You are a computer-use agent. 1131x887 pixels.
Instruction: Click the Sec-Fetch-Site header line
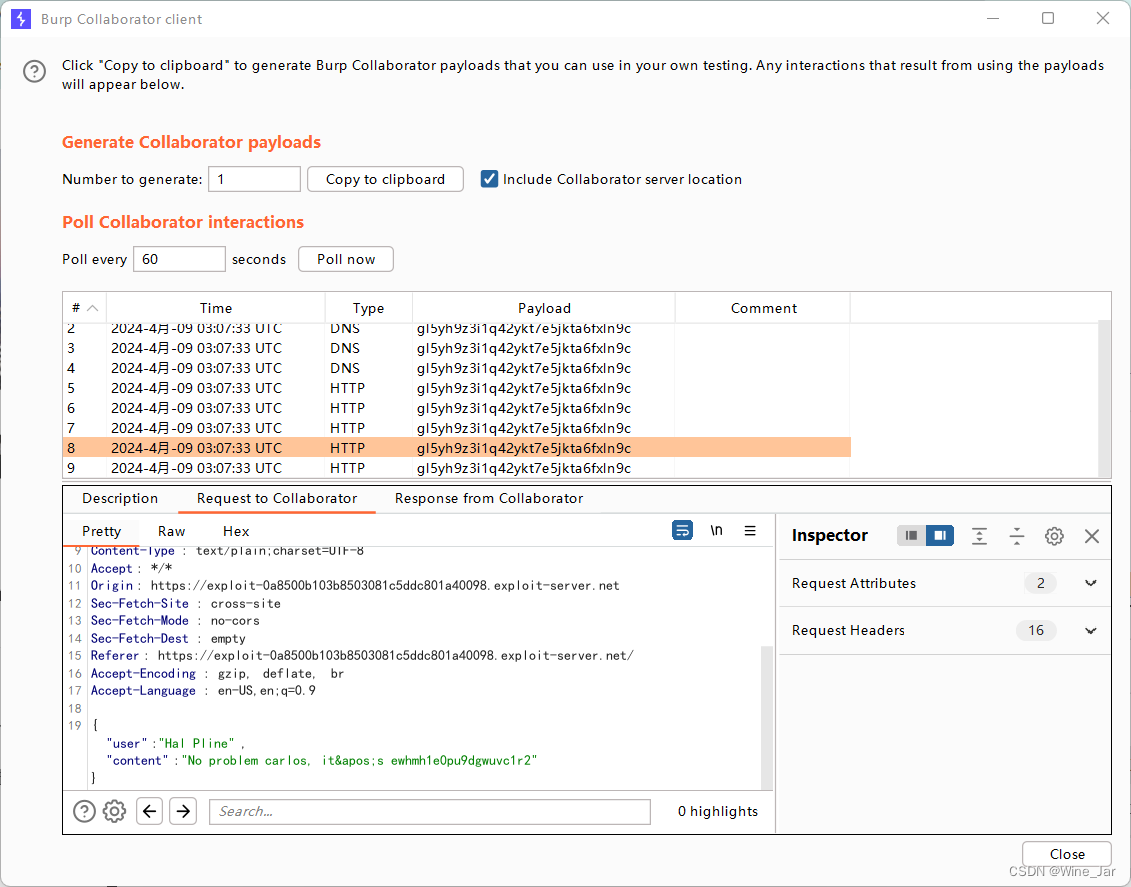point(185,604)
